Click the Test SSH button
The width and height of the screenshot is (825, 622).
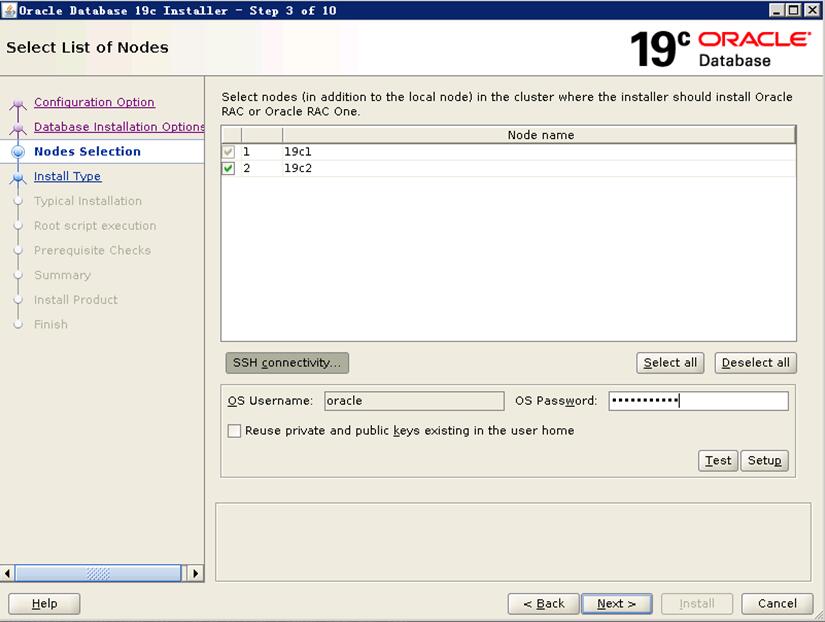pos(718,460)
